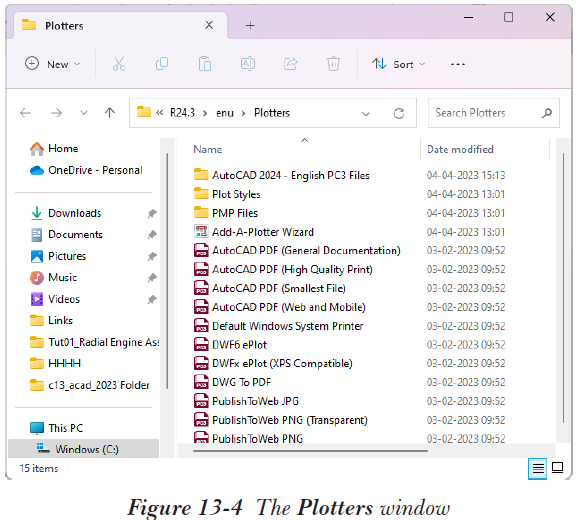Select PublishToWeb PNG (Transparent) file

click(x=281, y=420)
